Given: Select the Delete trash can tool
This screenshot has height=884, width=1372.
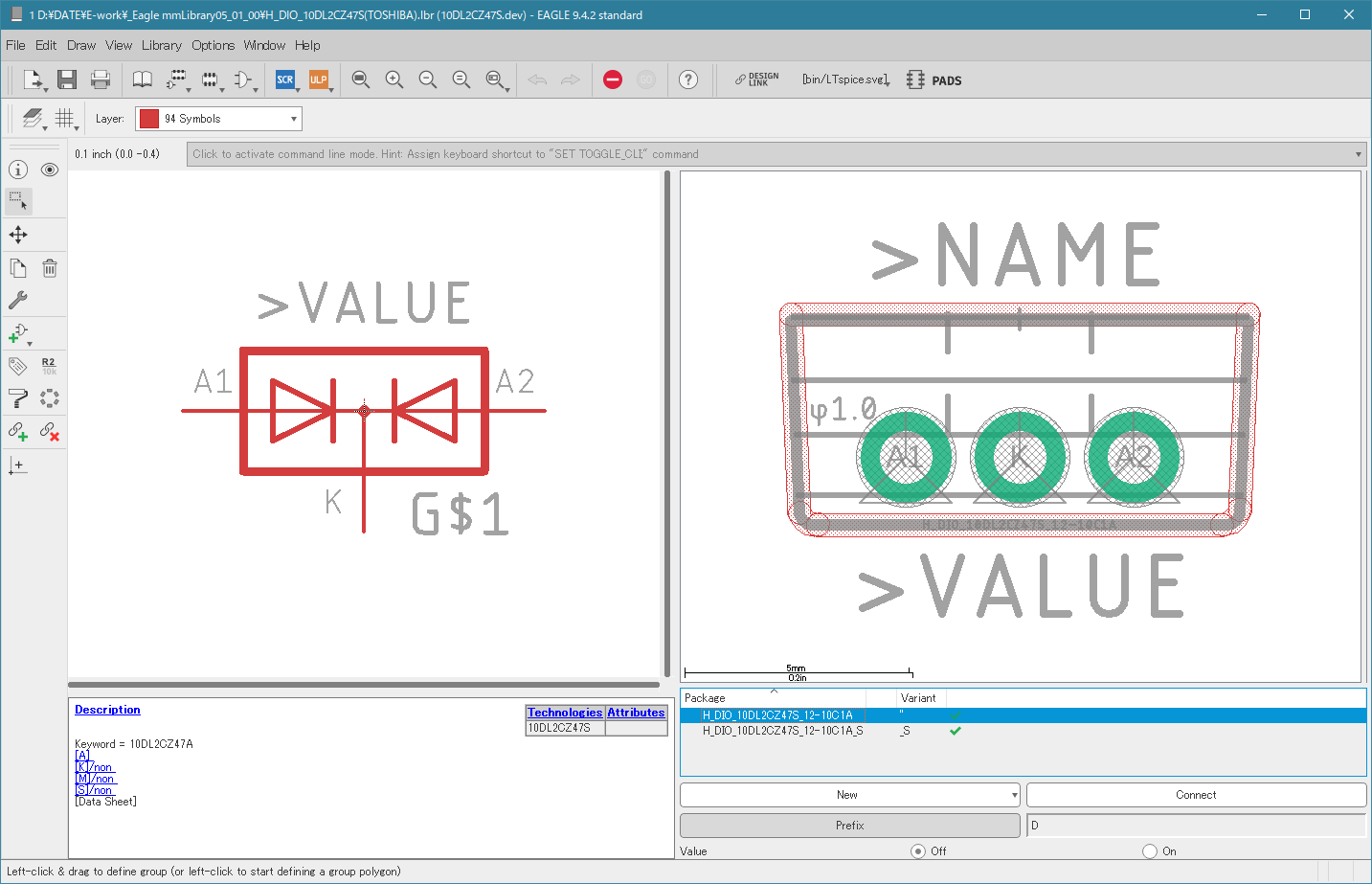Looking at the screenshot, I should pyautogui.click(x=50, y=268).
